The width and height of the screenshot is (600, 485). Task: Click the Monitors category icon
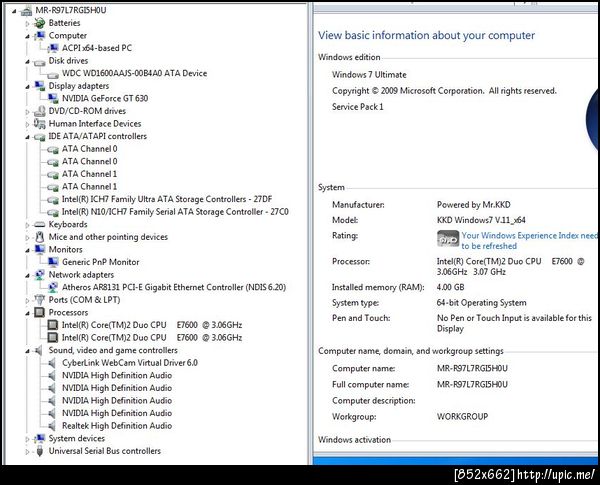click(39, 250)
